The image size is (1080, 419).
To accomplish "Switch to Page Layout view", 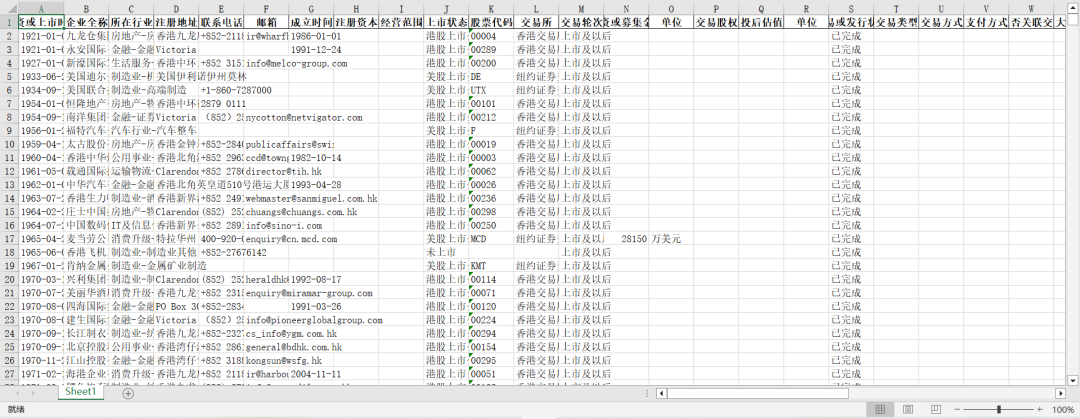I will coord(908,409).
